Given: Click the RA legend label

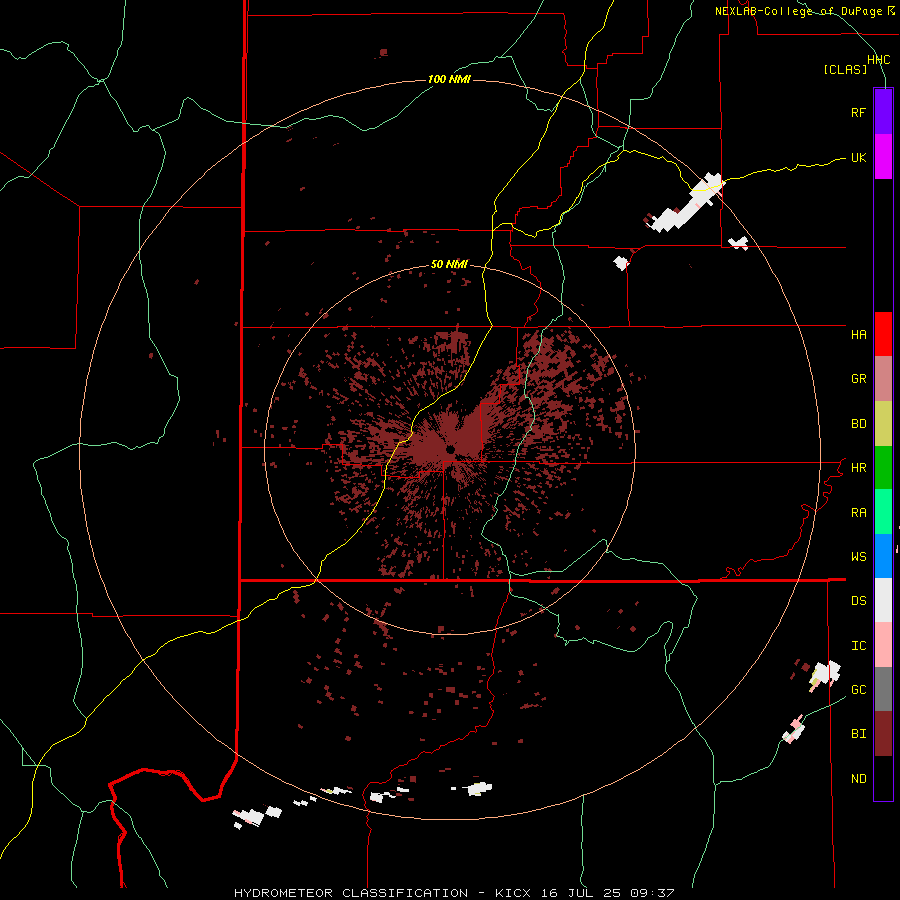Looking at the screenshot, I should coord(858,512).
